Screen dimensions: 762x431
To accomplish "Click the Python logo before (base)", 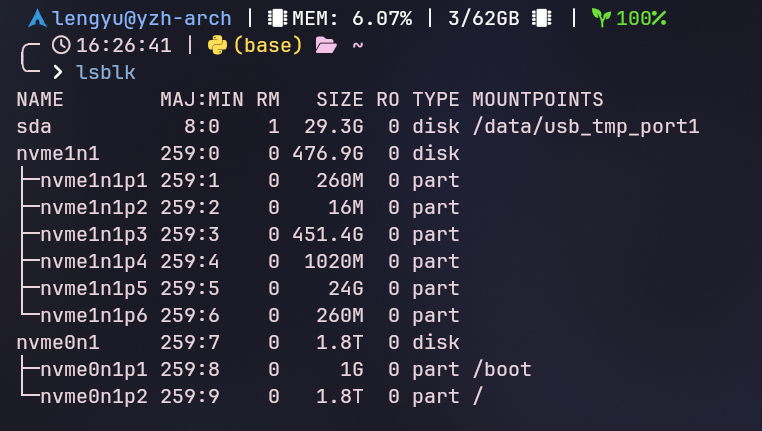I will pos(217,45).
